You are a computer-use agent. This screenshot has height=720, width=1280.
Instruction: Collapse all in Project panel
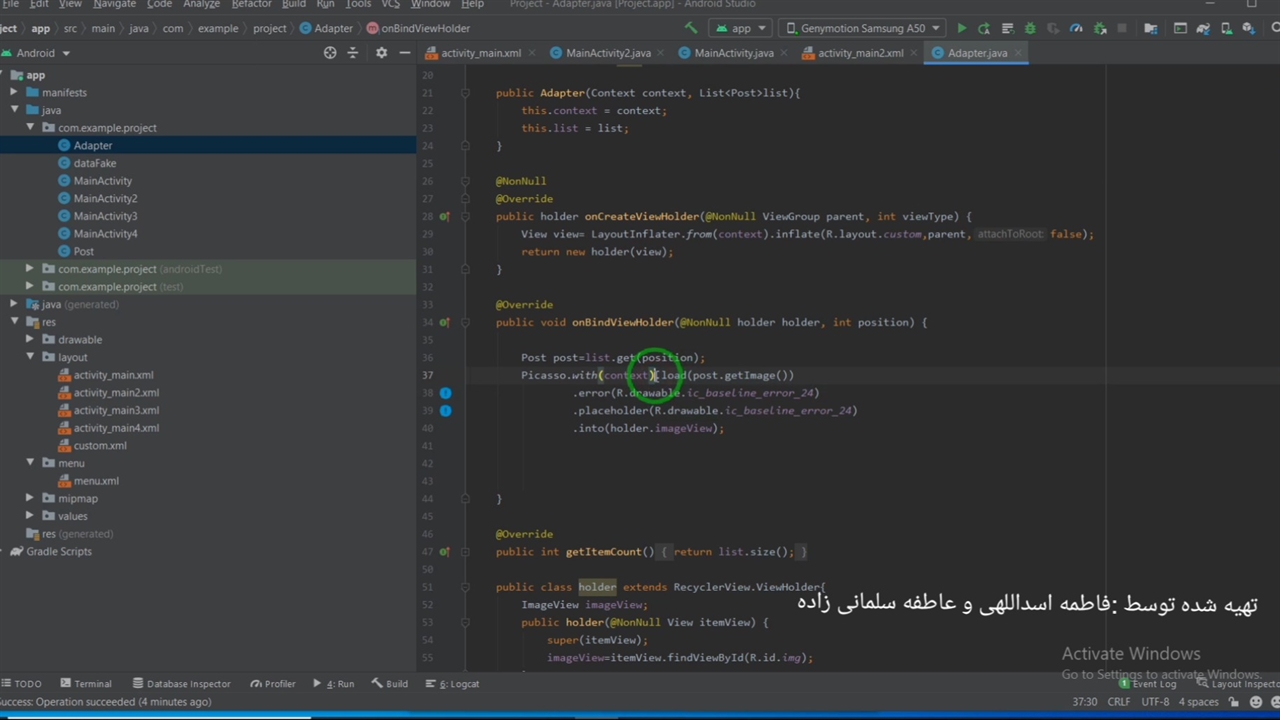(352, 53)
